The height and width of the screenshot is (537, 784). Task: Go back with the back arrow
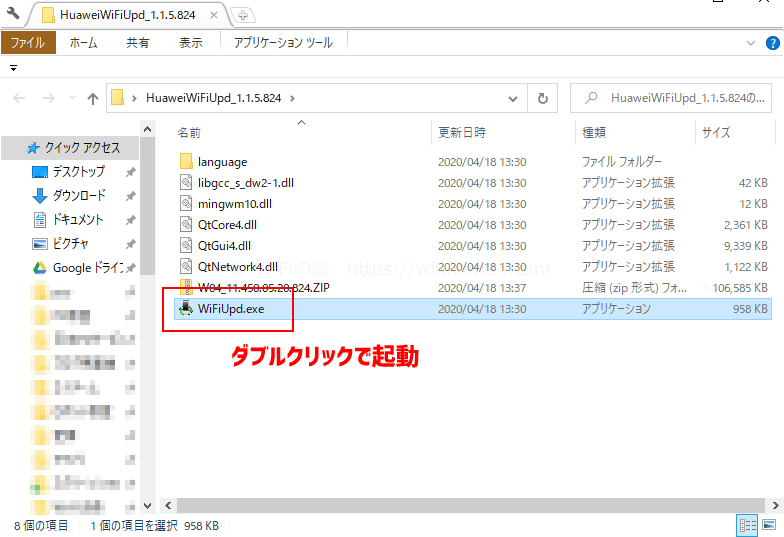pos(19,98)
